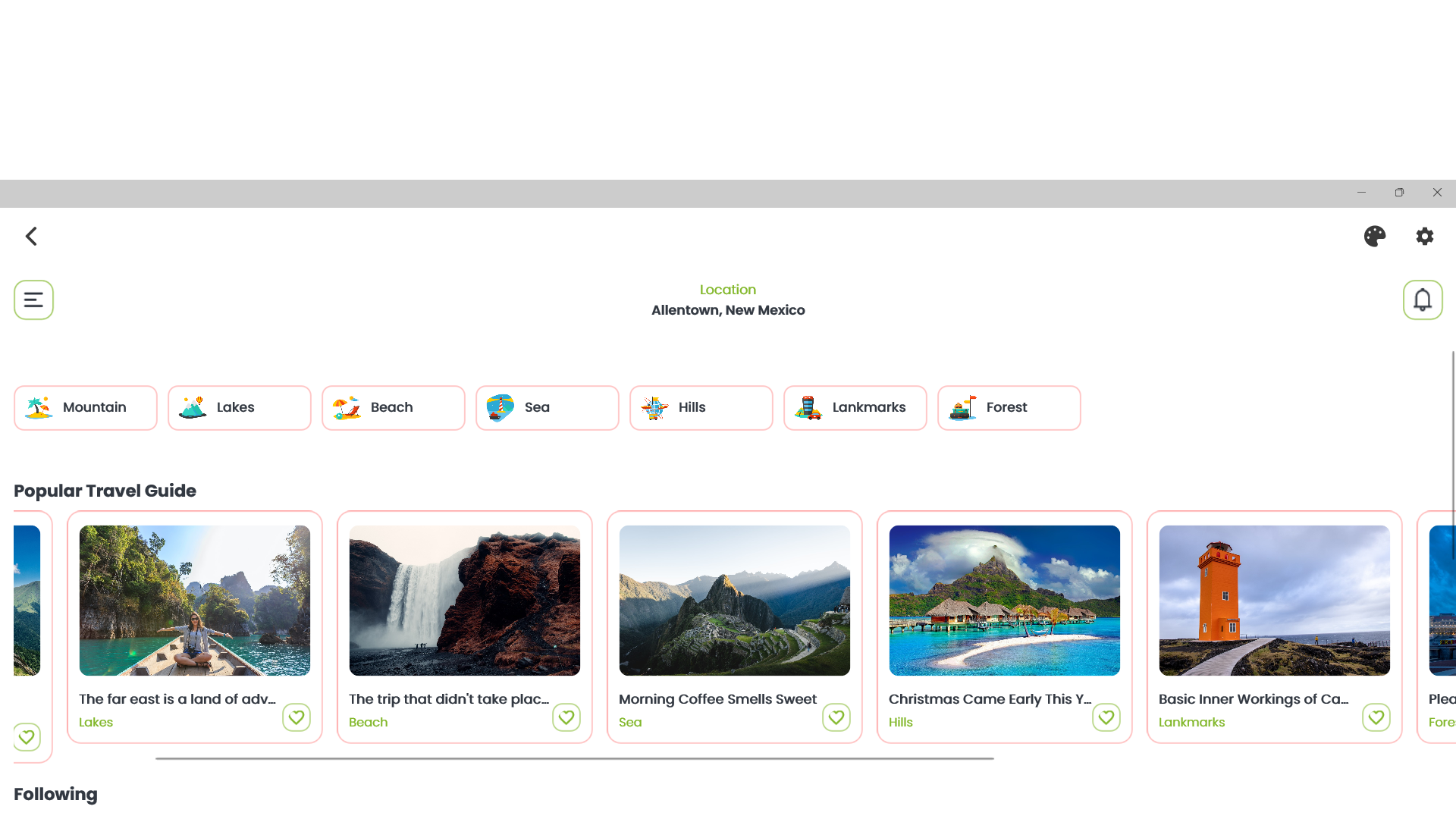Viewport: 1456px width, 819px height.
Task: Open the Machu Picchu mountain image
Action: (734, 601)
